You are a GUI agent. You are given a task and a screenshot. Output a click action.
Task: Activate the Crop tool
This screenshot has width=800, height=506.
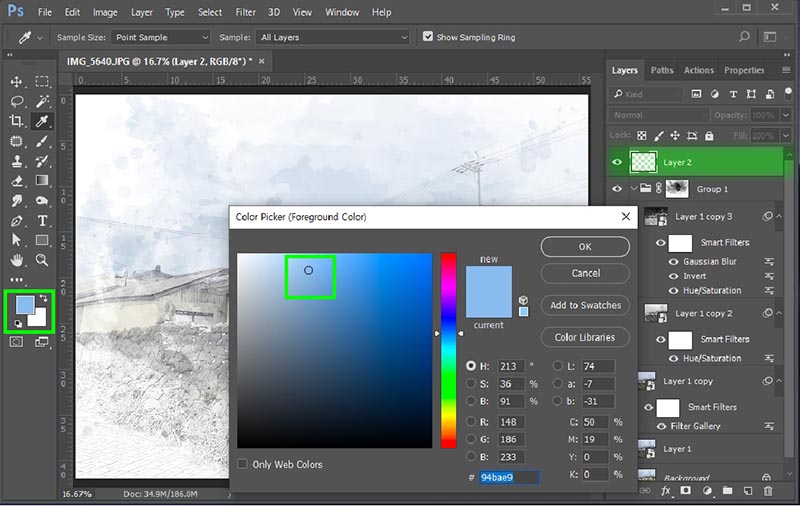[16, 121]
